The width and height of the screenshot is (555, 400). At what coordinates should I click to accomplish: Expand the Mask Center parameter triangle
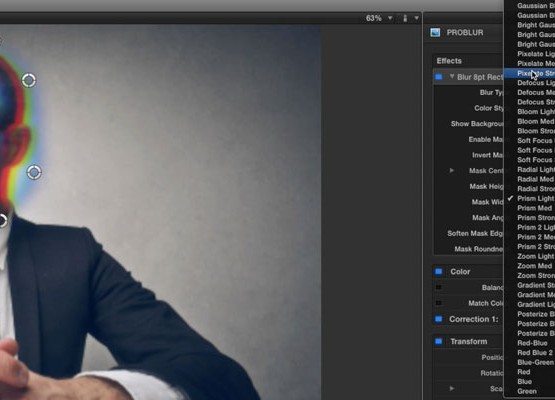click(452, 171)
